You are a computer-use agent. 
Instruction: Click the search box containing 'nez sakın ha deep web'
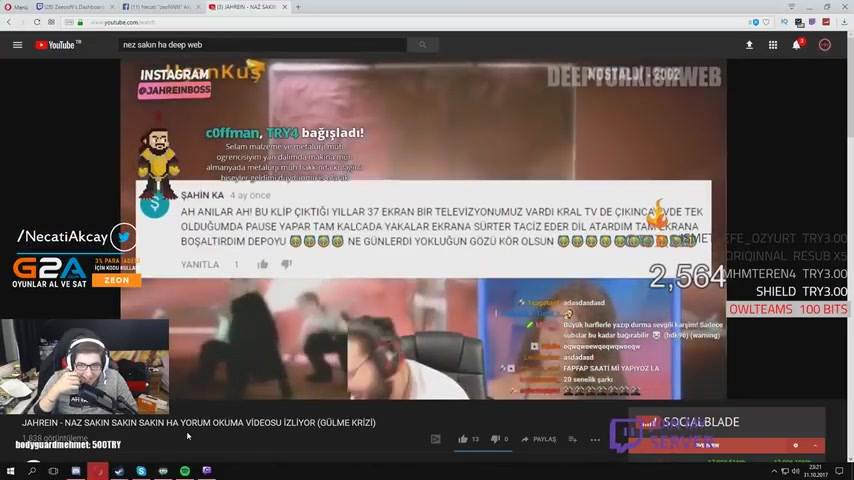262,45
